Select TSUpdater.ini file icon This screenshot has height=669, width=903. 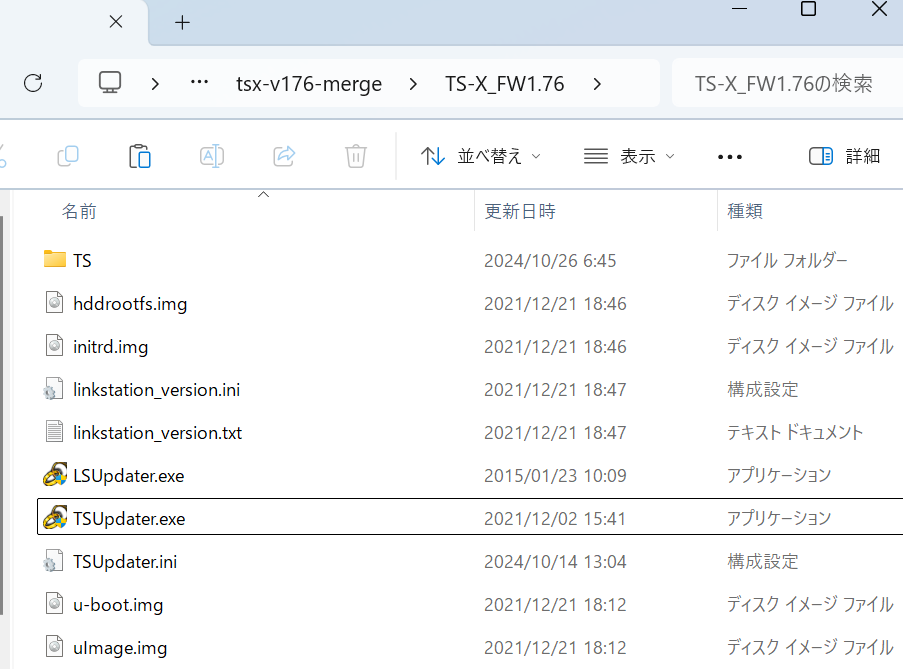tap(54, 561)
